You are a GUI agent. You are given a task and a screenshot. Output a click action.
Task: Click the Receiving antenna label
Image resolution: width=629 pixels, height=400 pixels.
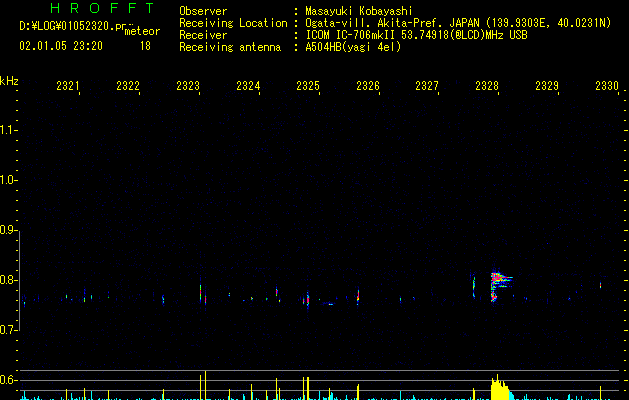[x=230, y=47]
